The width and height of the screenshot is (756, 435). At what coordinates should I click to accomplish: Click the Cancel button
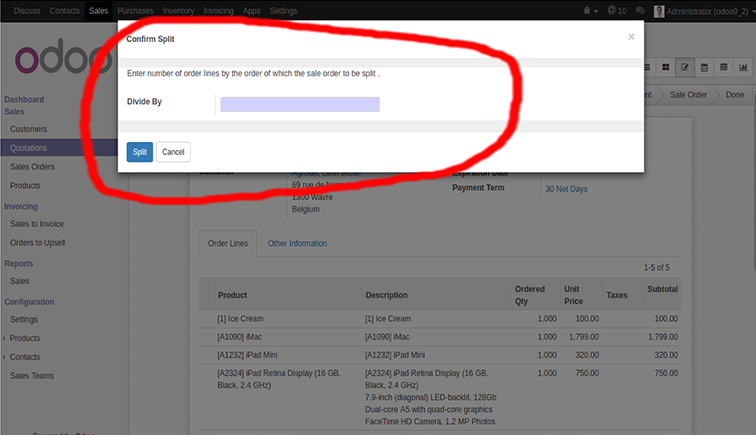click(x=173, y=152)
